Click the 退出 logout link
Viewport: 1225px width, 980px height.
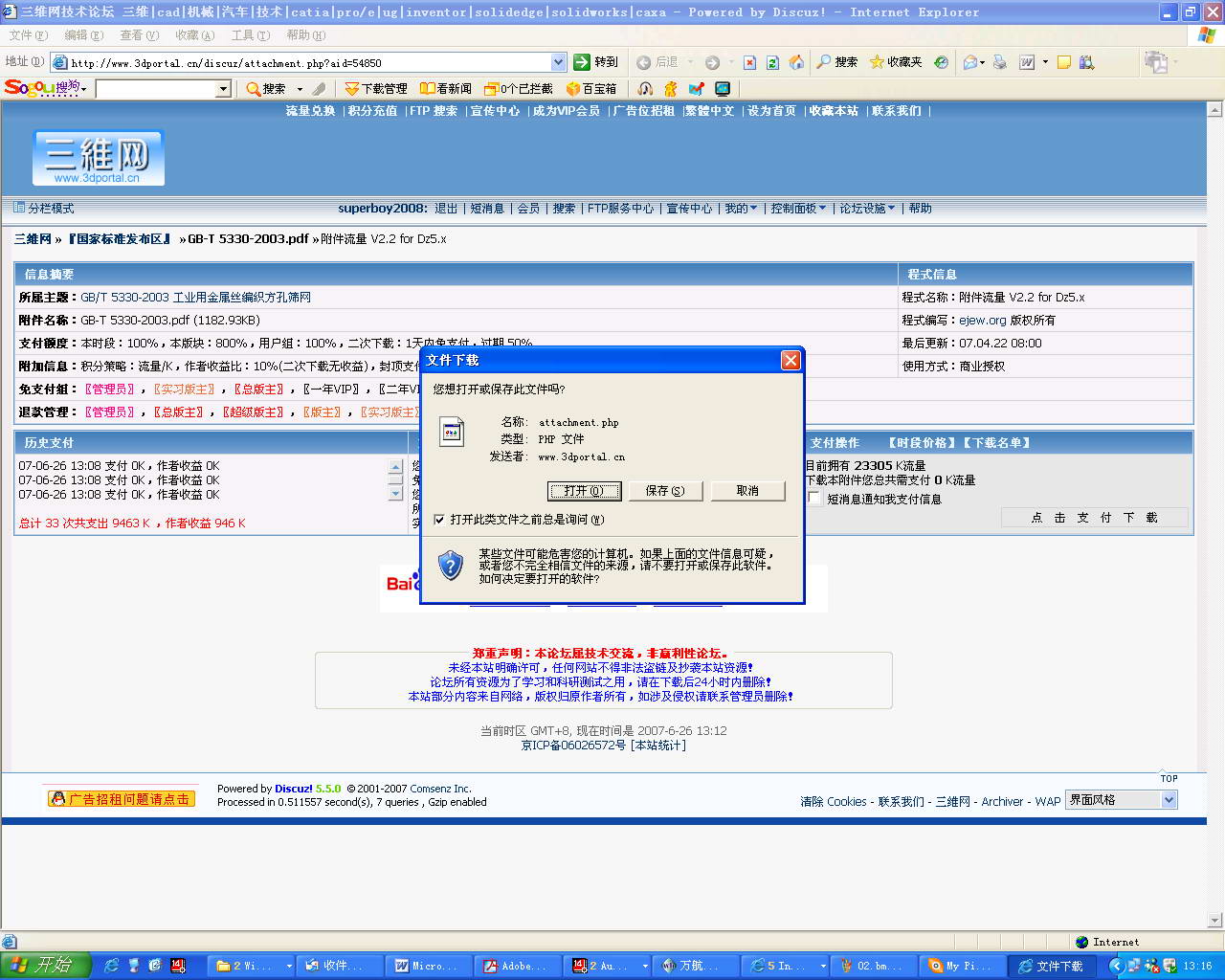point(446,209)
